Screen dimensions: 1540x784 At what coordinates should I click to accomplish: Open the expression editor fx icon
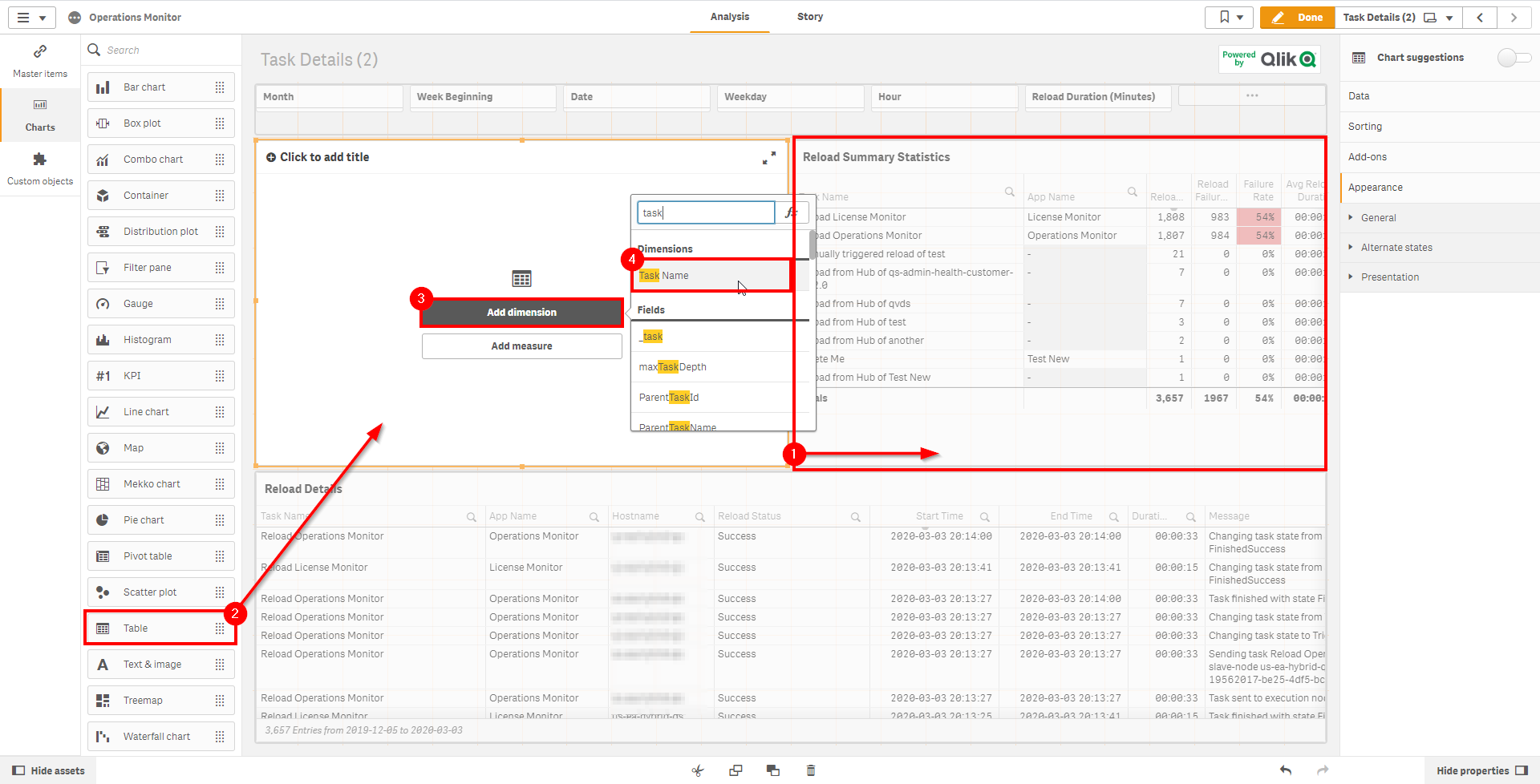coord(791,212)
